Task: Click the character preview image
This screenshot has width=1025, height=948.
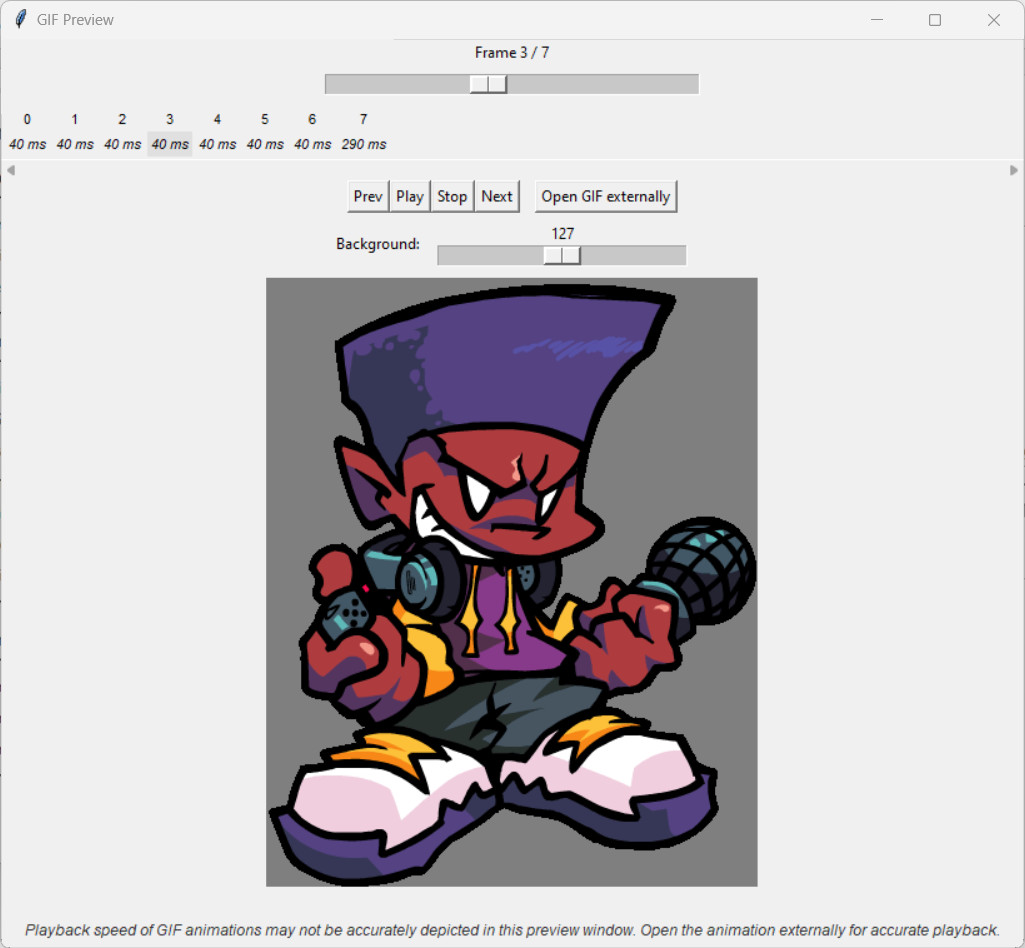Action: 511,580
